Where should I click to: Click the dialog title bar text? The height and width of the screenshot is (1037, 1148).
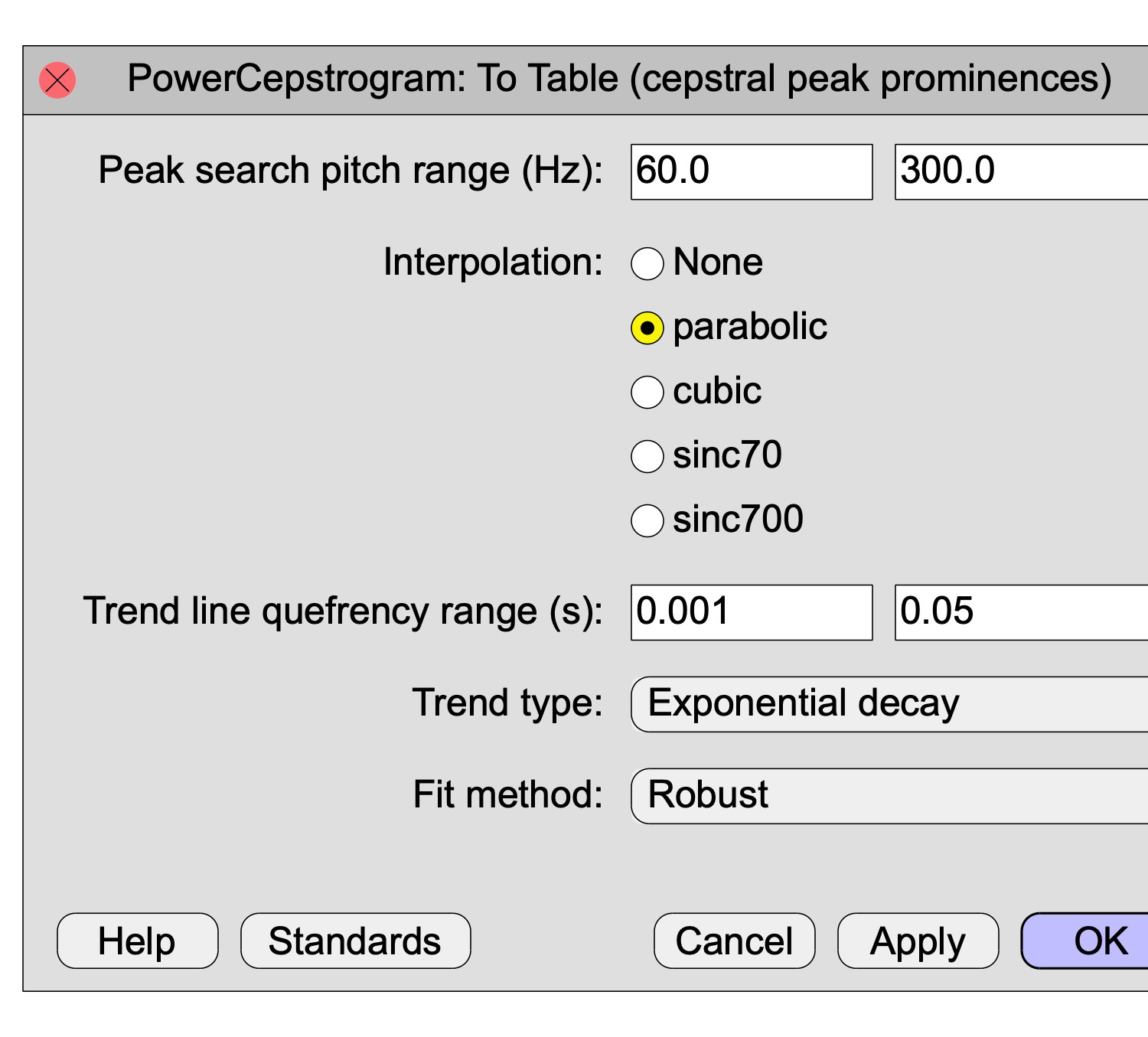[618, 79]
